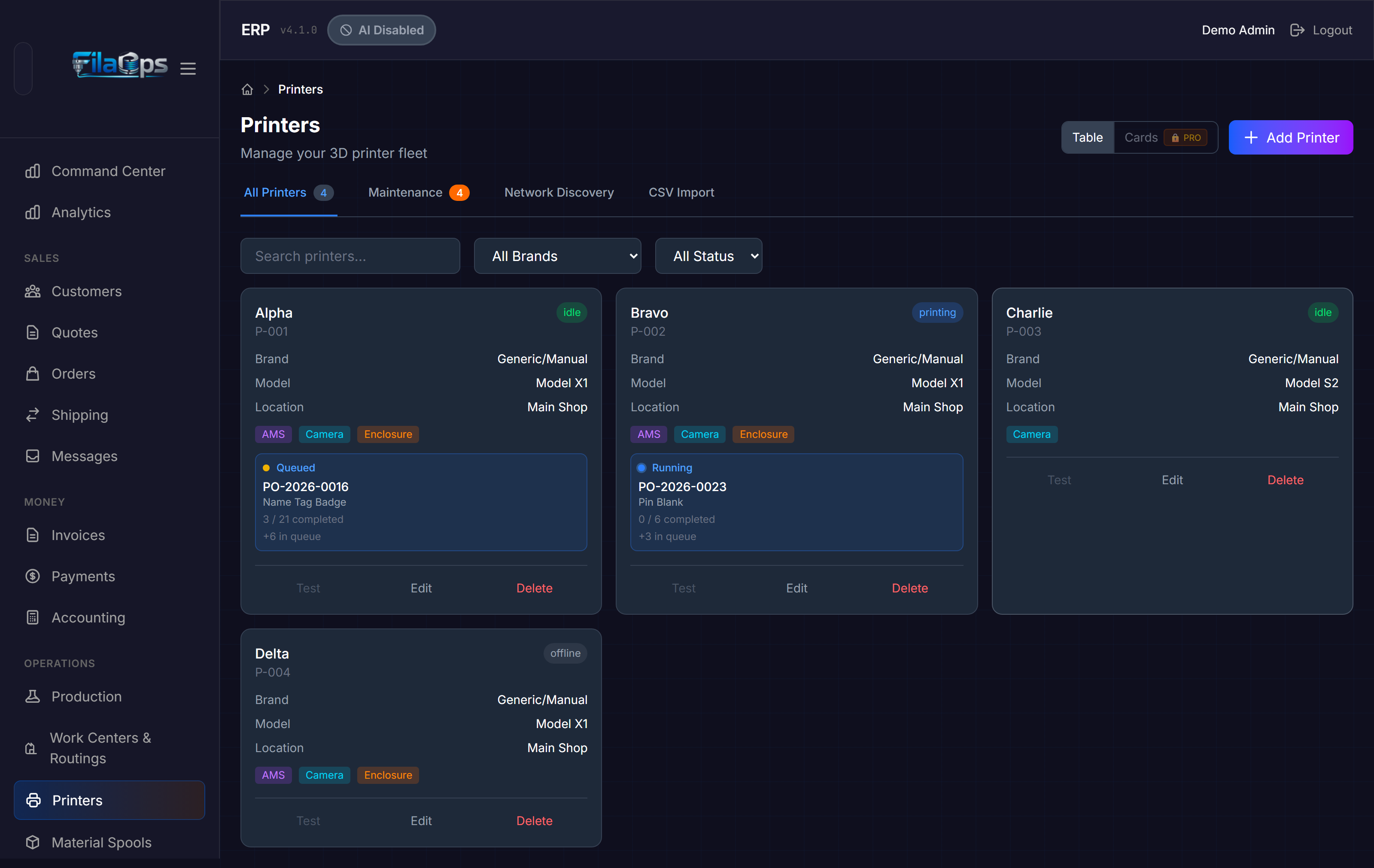Switch to Network Discovery tab
Viewport: 1374px width, 868px height.
(559, 193)
